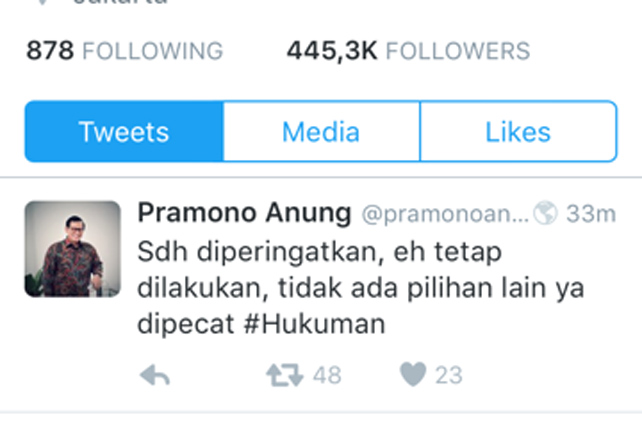This screenshot has width=642, height=426.
Task: Click the globe icon beside 33m
Action: coord(545,213)
